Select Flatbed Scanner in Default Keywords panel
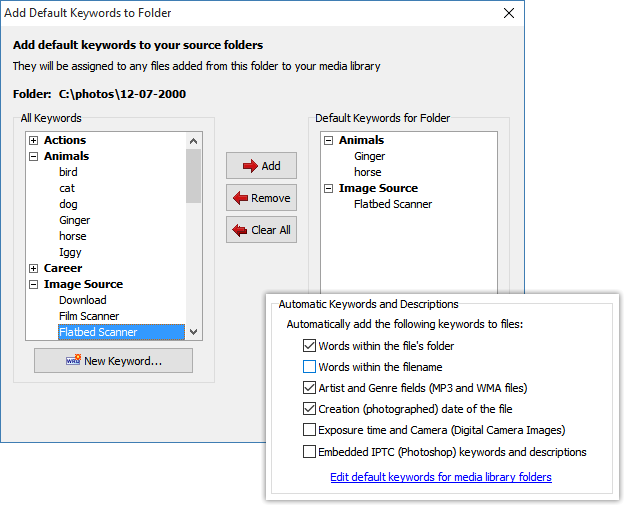The height and width of the screenshot is (505, 624). [393, 204]
